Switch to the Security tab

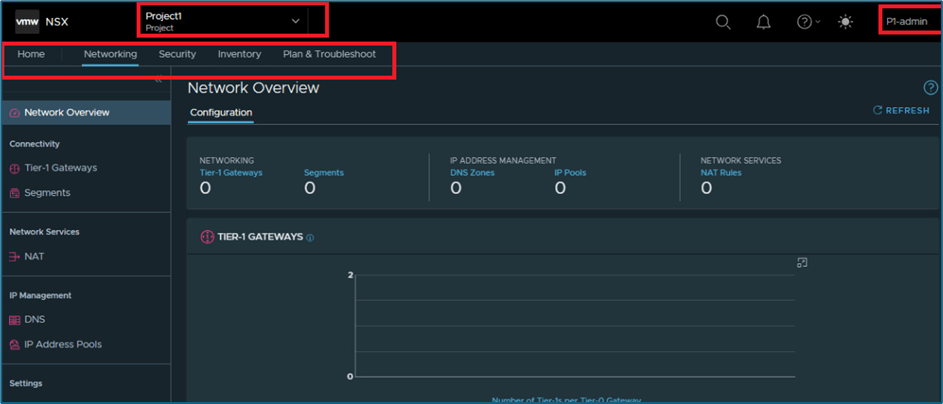177,54
